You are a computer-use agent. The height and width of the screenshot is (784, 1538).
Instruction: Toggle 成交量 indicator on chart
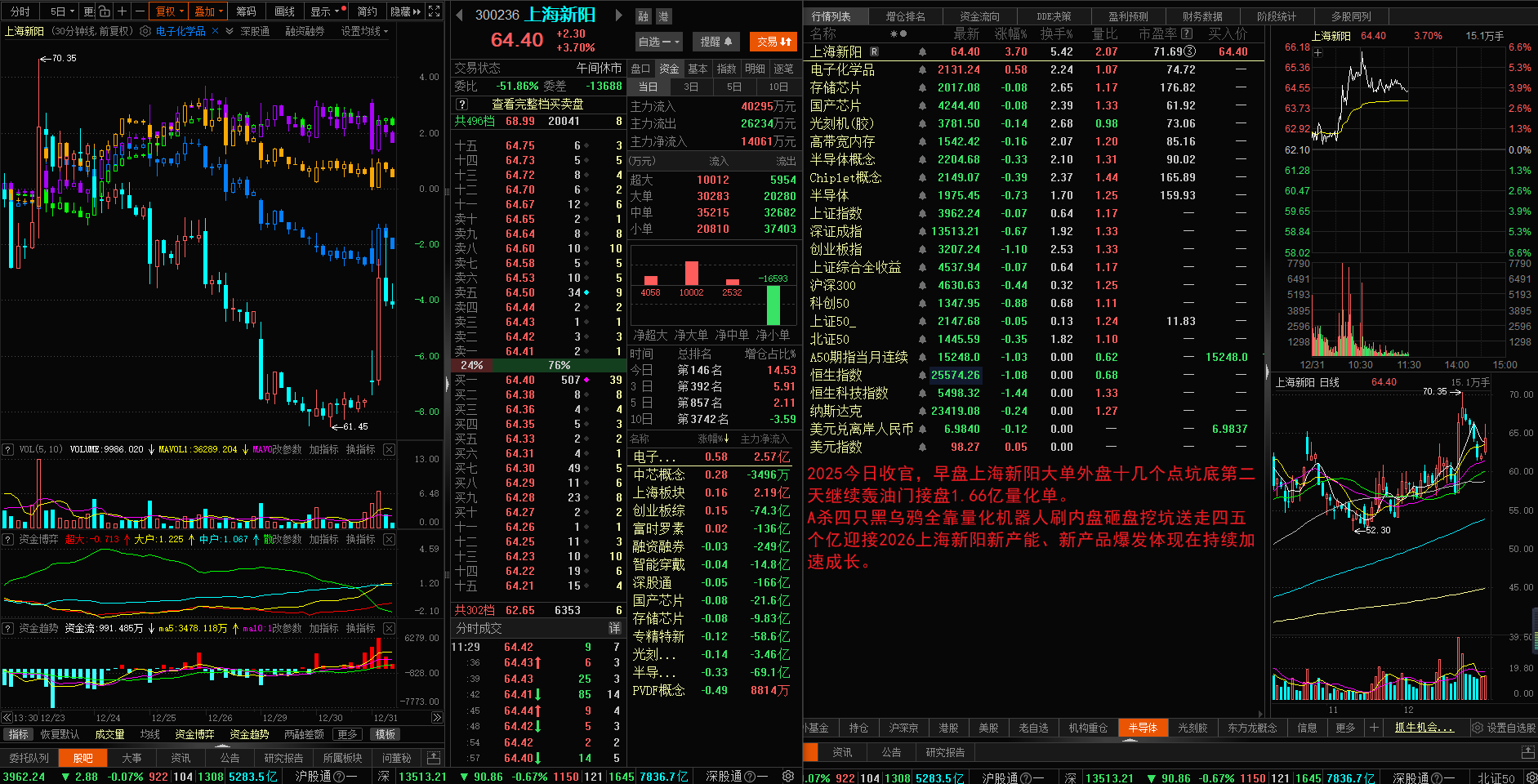109,734
